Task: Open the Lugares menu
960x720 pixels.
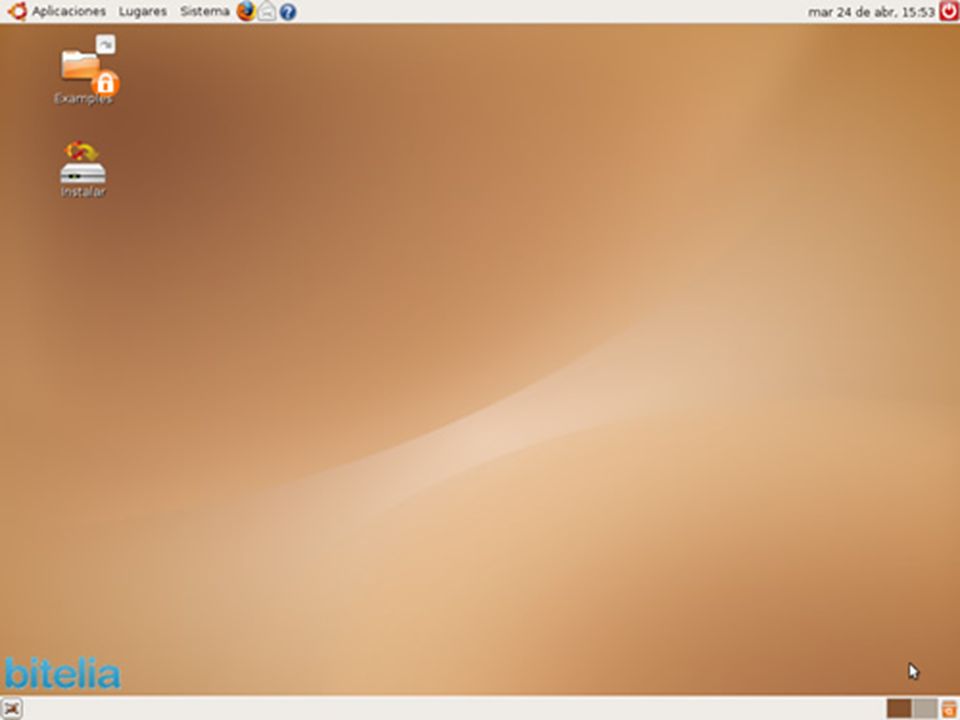Action: [143, 11]
